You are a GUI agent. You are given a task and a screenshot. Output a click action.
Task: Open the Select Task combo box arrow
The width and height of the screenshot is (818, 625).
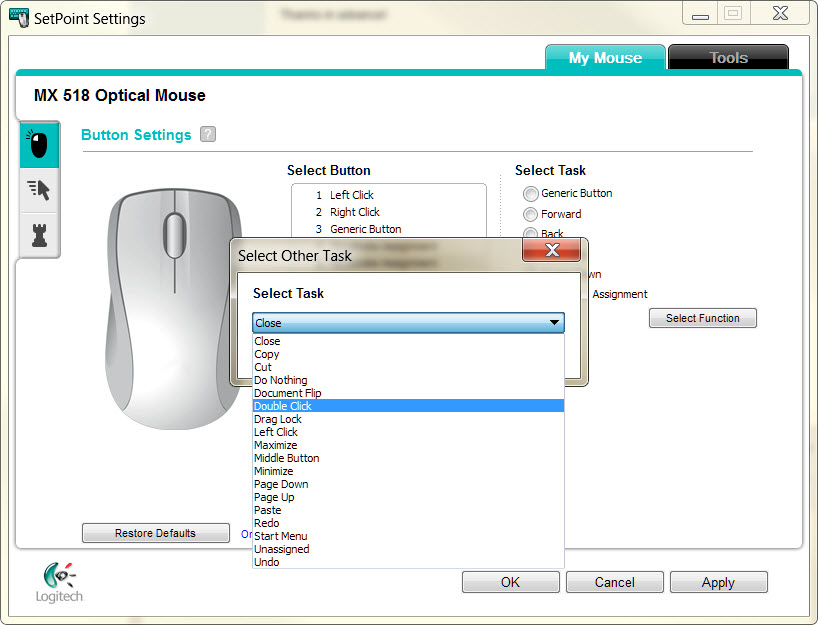(x=554, y=323)
